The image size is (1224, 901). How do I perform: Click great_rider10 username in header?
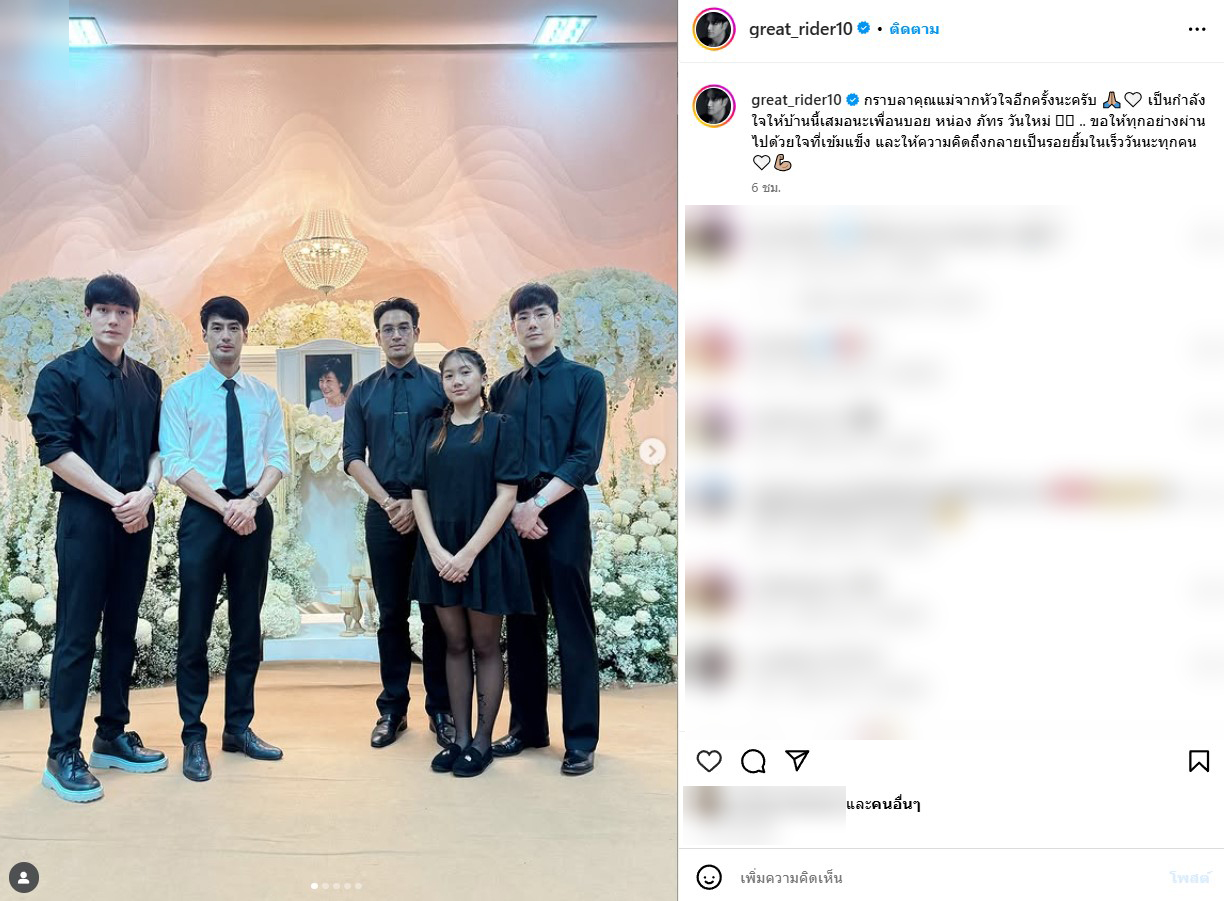[801, 29]
